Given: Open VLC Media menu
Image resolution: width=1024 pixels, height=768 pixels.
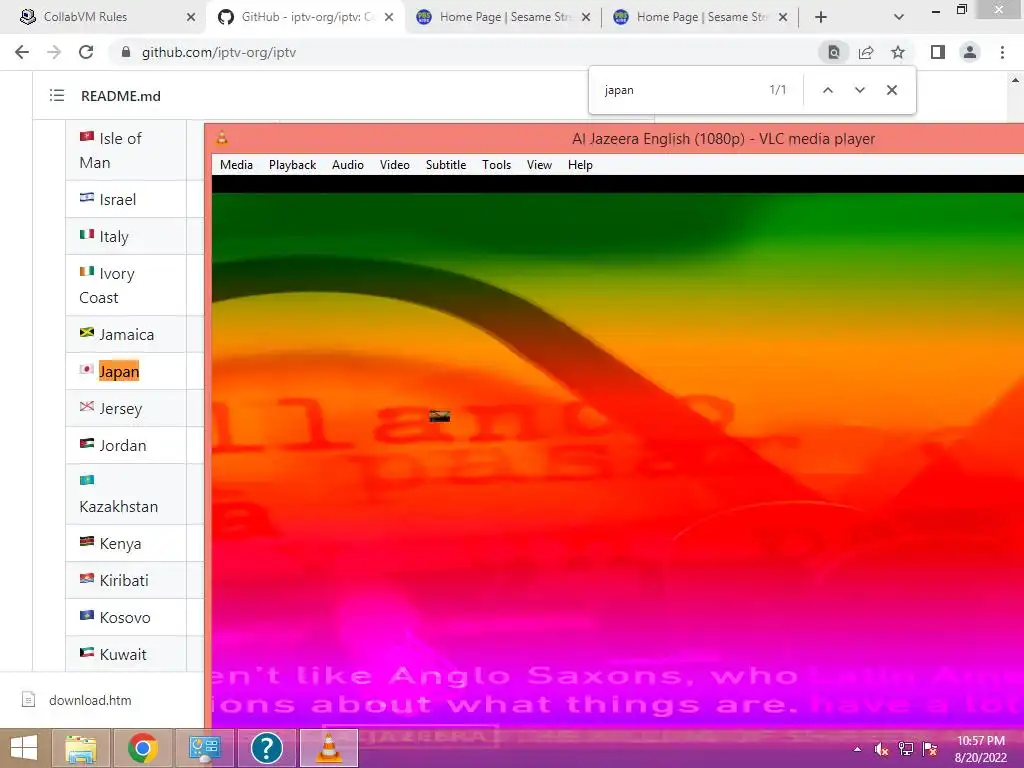Looking at the screenshot, I should (236, 165).
